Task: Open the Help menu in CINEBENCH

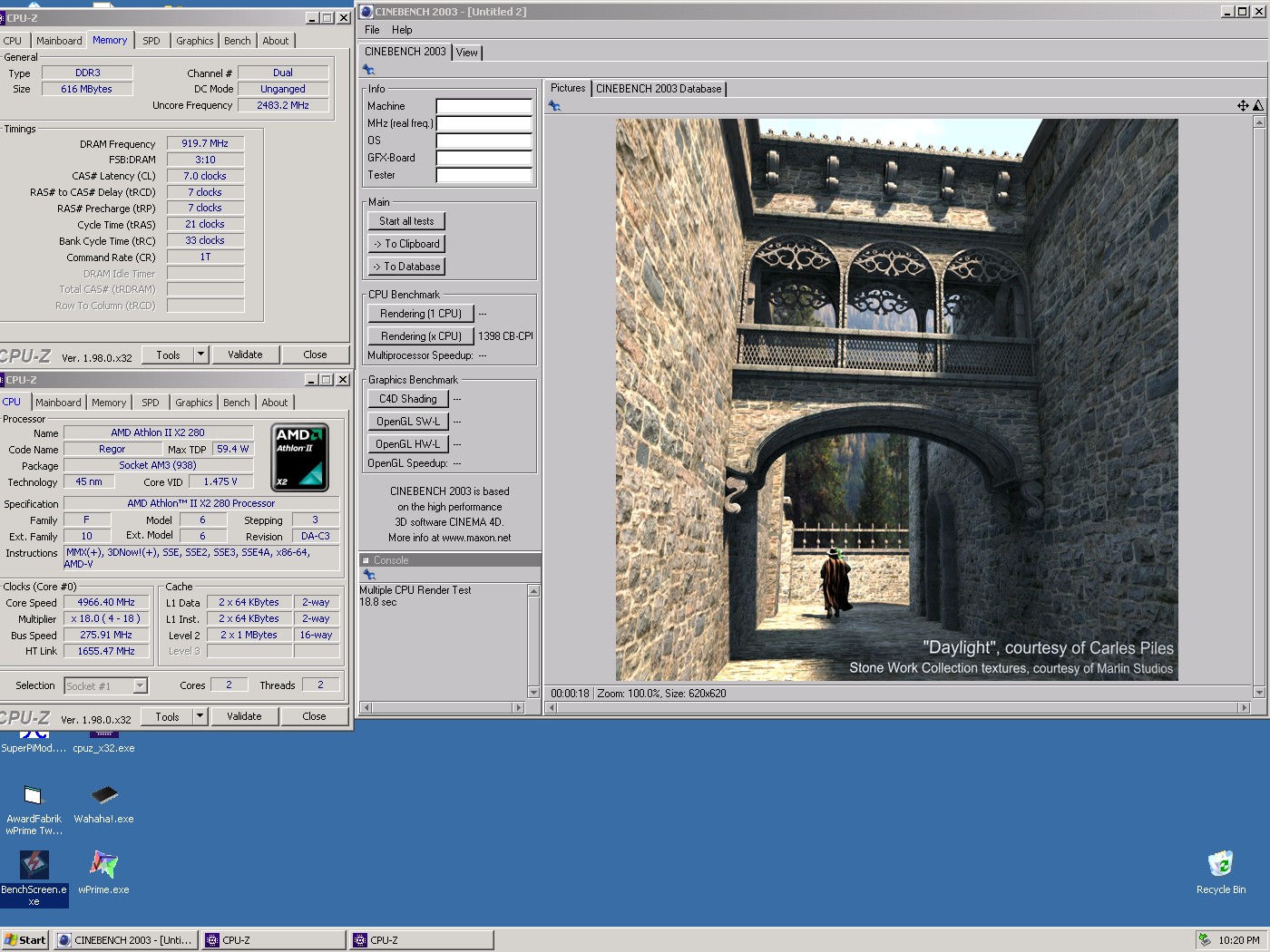Action: [402, 30]
